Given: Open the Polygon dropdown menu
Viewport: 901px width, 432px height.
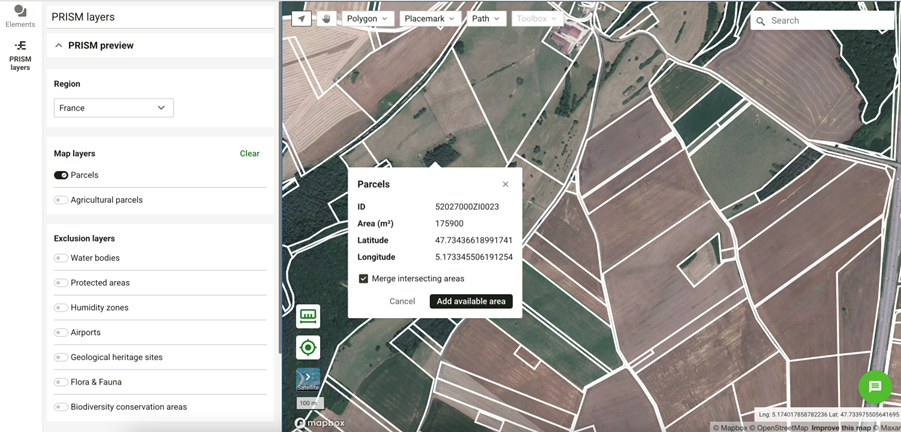Looking at the screenshot, I should point(367,19).
